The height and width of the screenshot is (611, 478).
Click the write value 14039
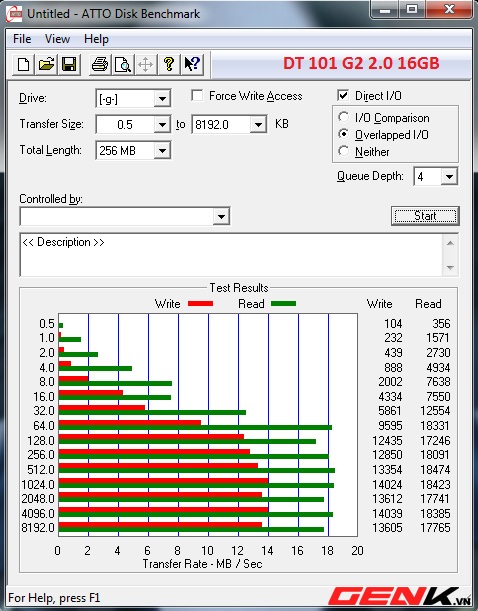[x=387, y=514]
